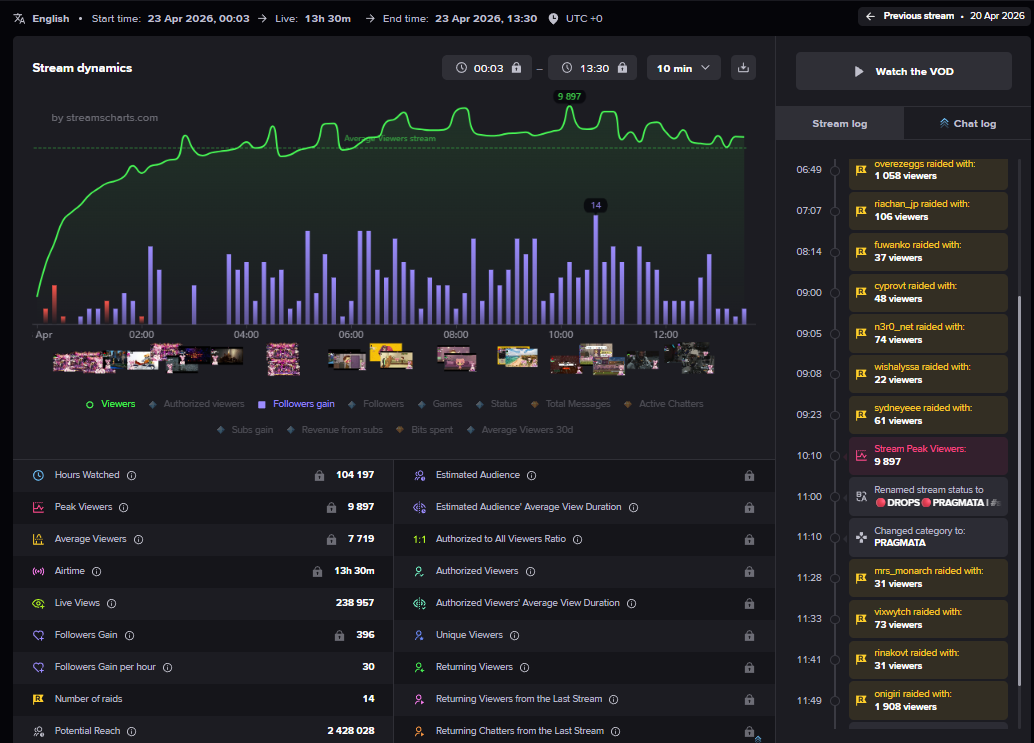Click the 2 428 028 Potential Reach value
This screenshot has height=743, width=1034.
tap(351, 731)
